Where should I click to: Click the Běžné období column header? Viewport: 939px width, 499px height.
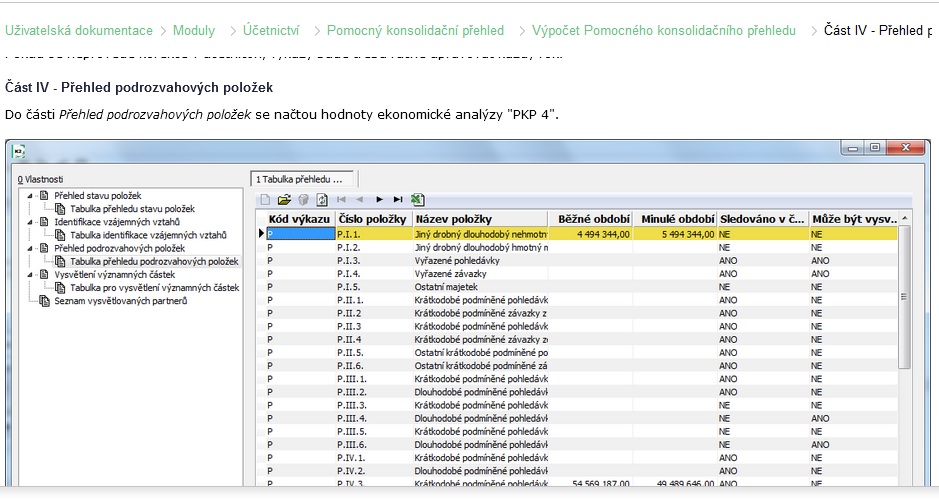(x=590, y=219)
